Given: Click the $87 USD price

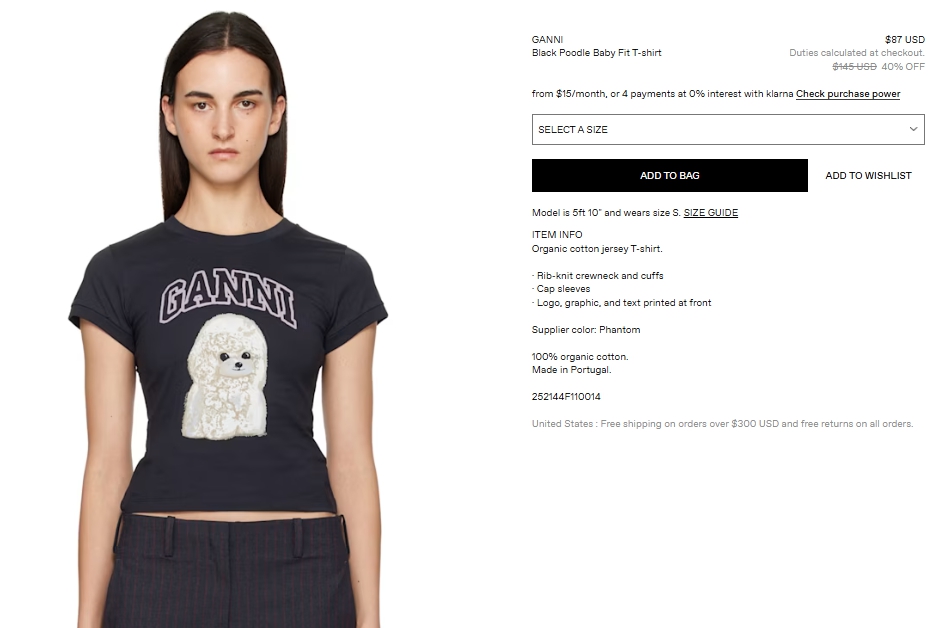Looking at the screenshot, I should coord(904,39).
